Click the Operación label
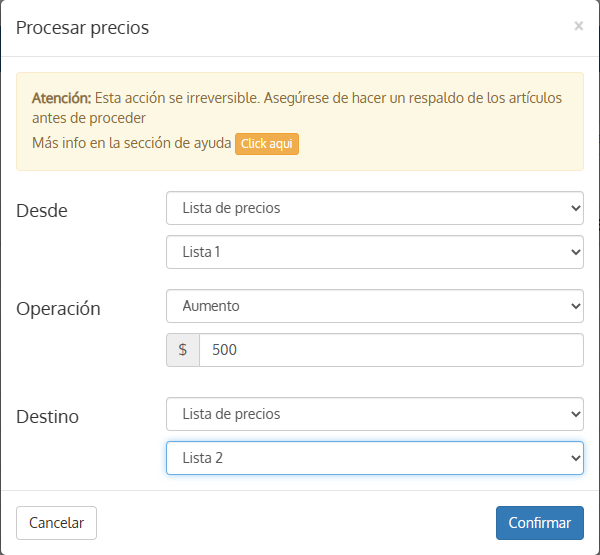Screen dimensions: 600x555 (x=58, y=309)
